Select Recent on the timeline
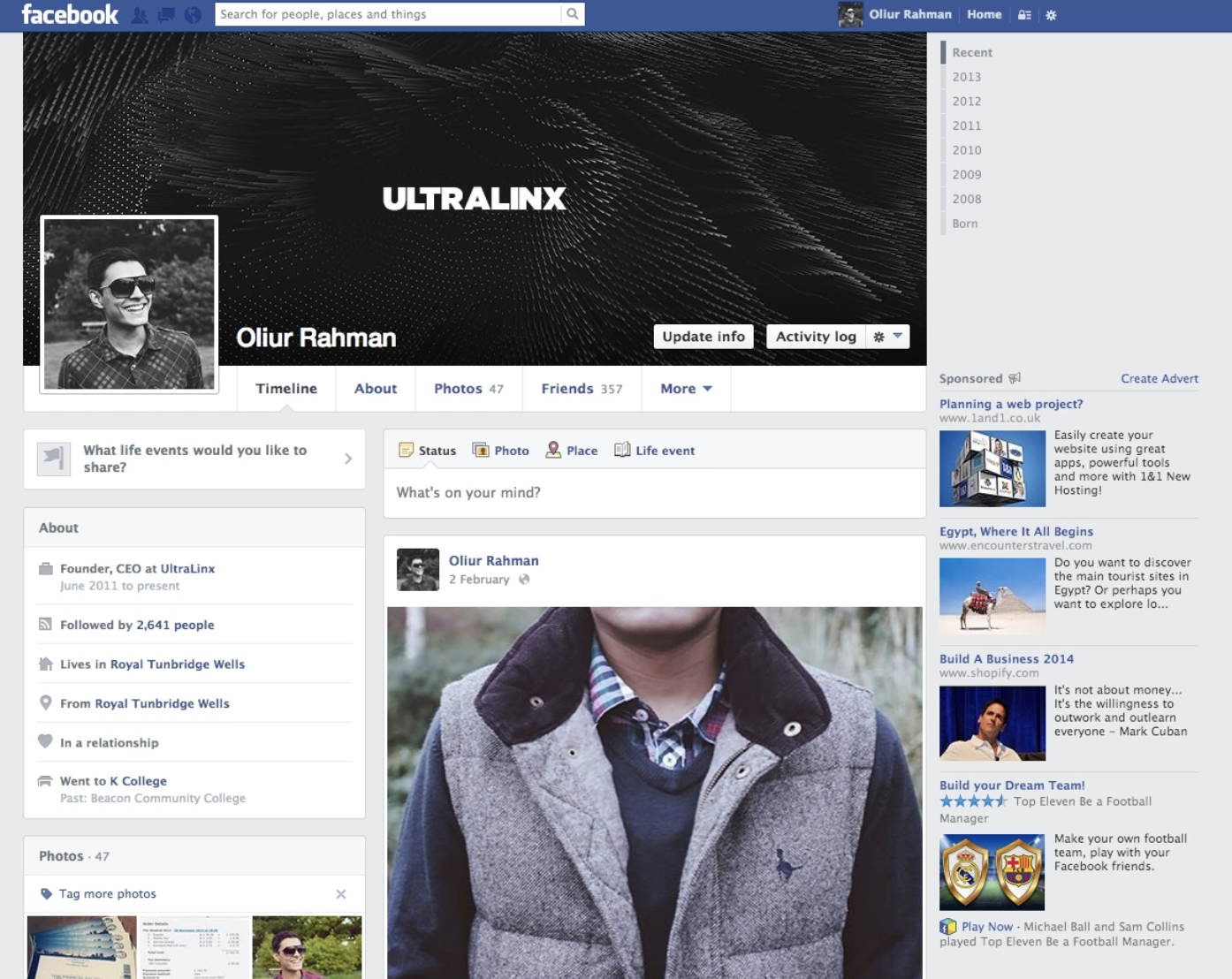This screenshot has width=1232, height=979. point(972,53)
